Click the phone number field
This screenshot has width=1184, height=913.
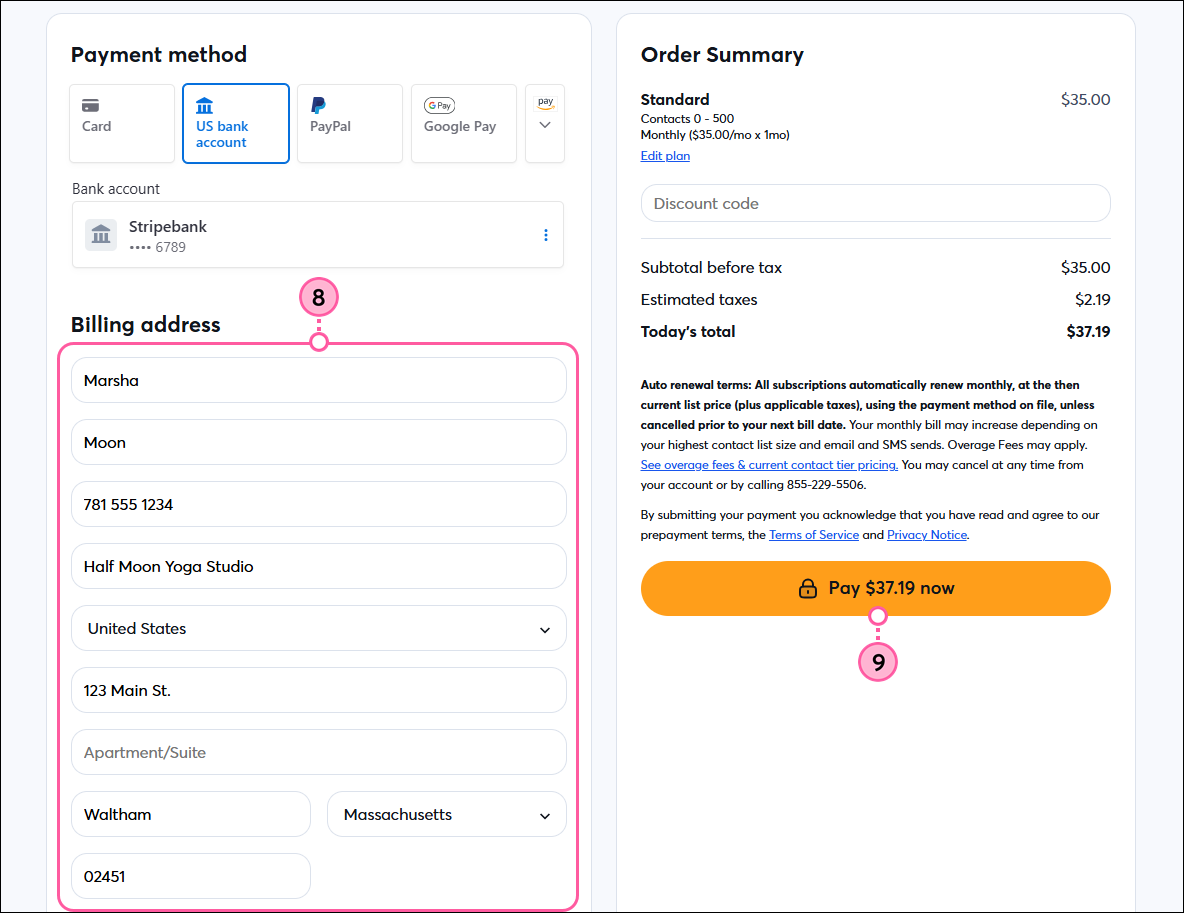point(318,504)
